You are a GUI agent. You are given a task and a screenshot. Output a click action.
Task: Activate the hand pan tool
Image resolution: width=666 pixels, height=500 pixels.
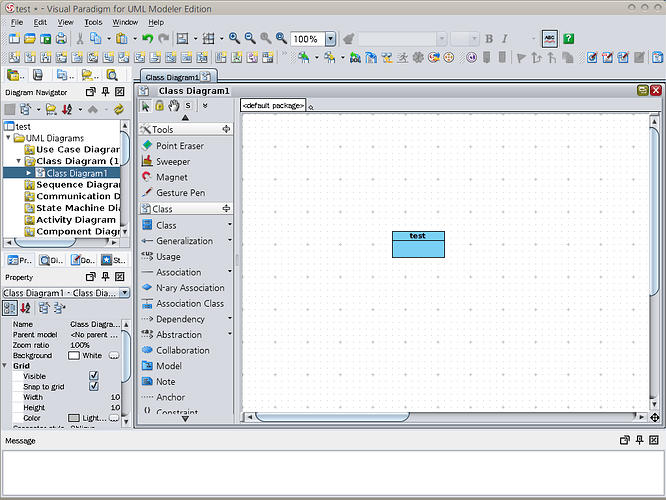(173, 106)
